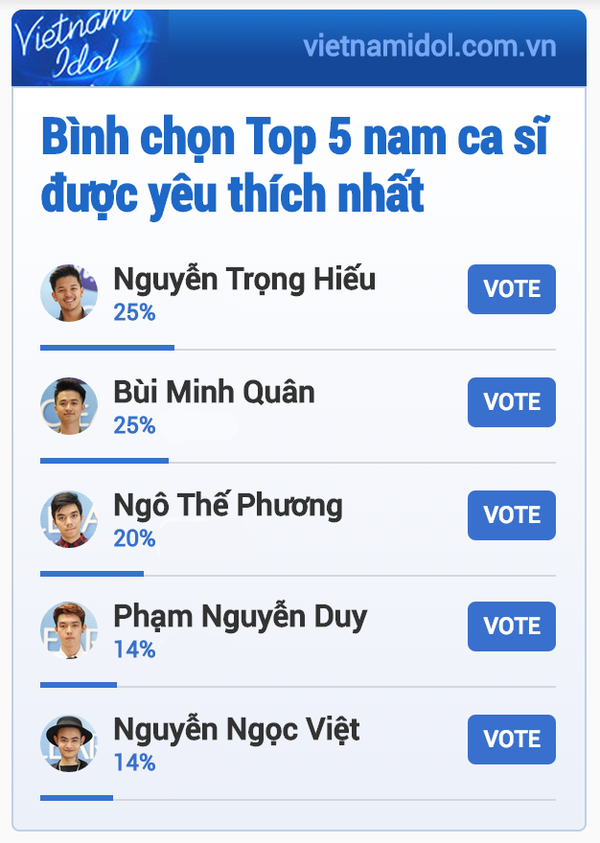The image size is (600, 843).
Task: Vote for Nguyễn Ngọc Việt
Action: click(x=512, y=739)
